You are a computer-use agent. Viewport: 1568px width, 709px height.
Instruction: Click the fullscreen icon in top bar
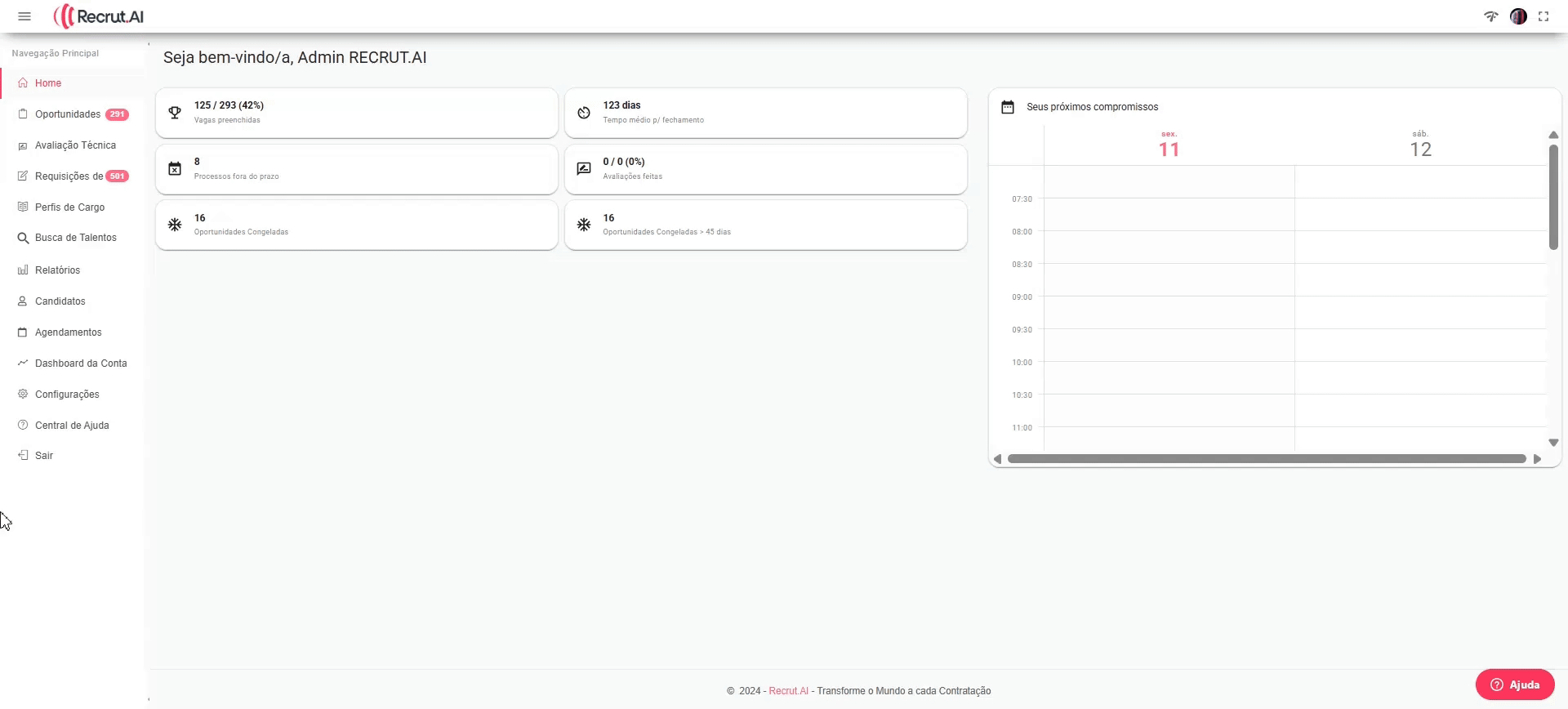coord(1543,16)
